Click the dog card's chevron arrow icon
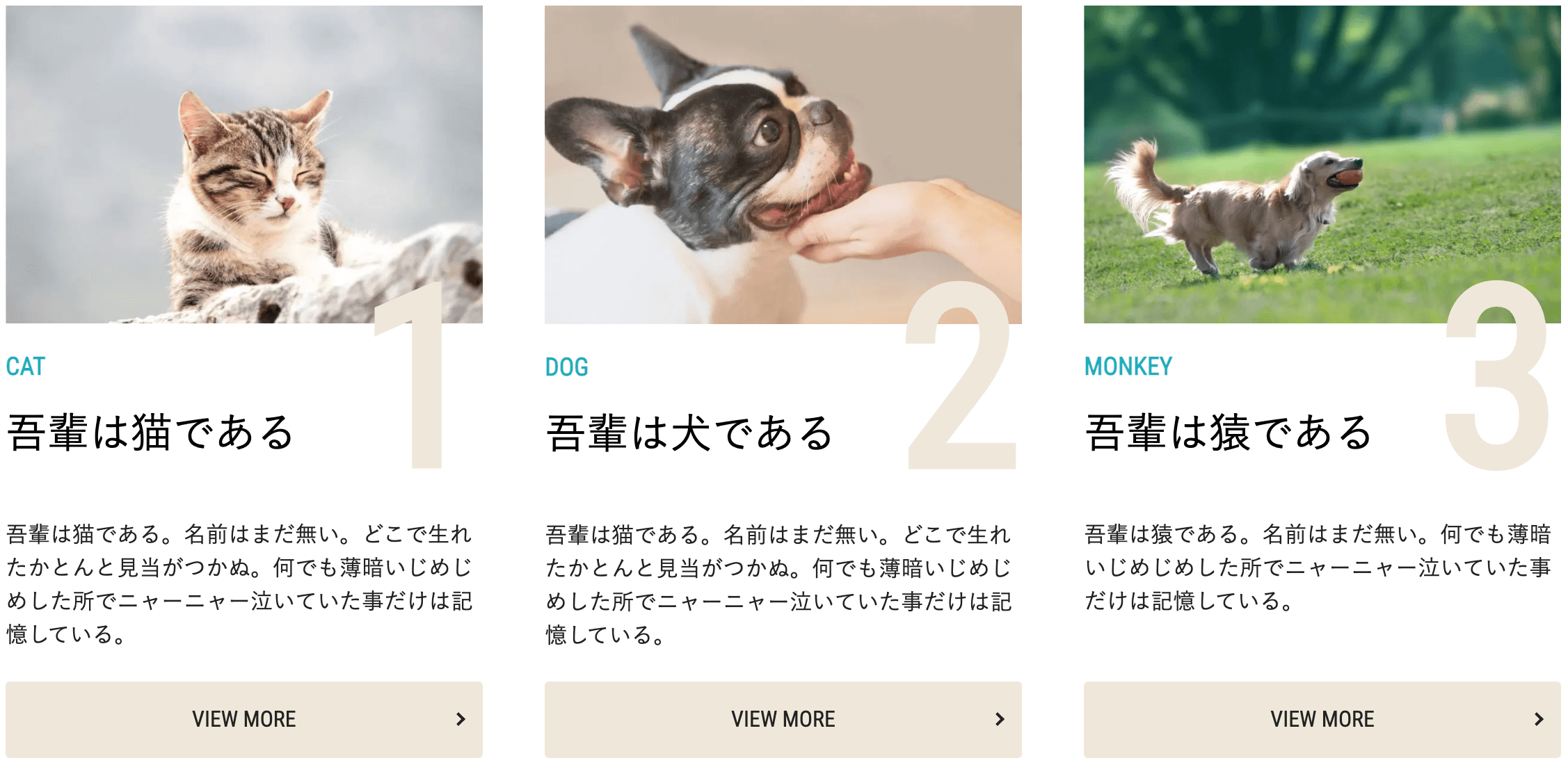Image resolution: width=1568 pixels, height=765 pixels. point(1000,719)
